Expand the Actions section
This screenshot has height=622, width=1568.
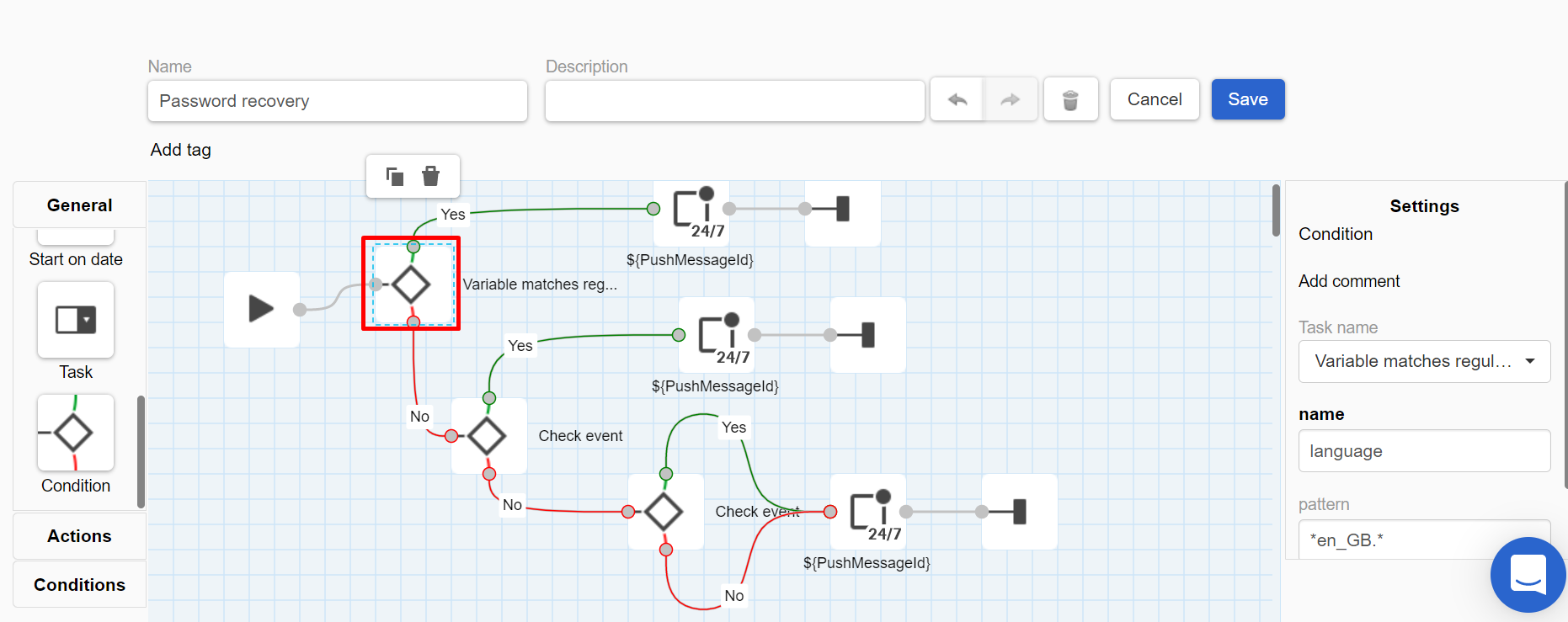[x=79, y=536]
